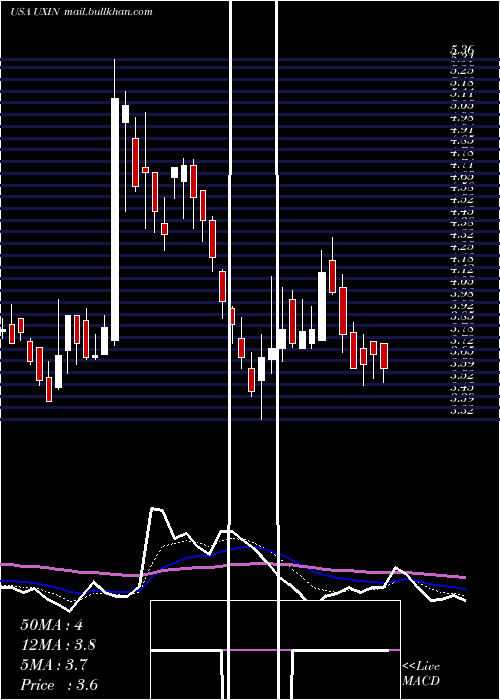
Task: Click the 3.32 bottom price axis label
Action: (x=462, y=411)
